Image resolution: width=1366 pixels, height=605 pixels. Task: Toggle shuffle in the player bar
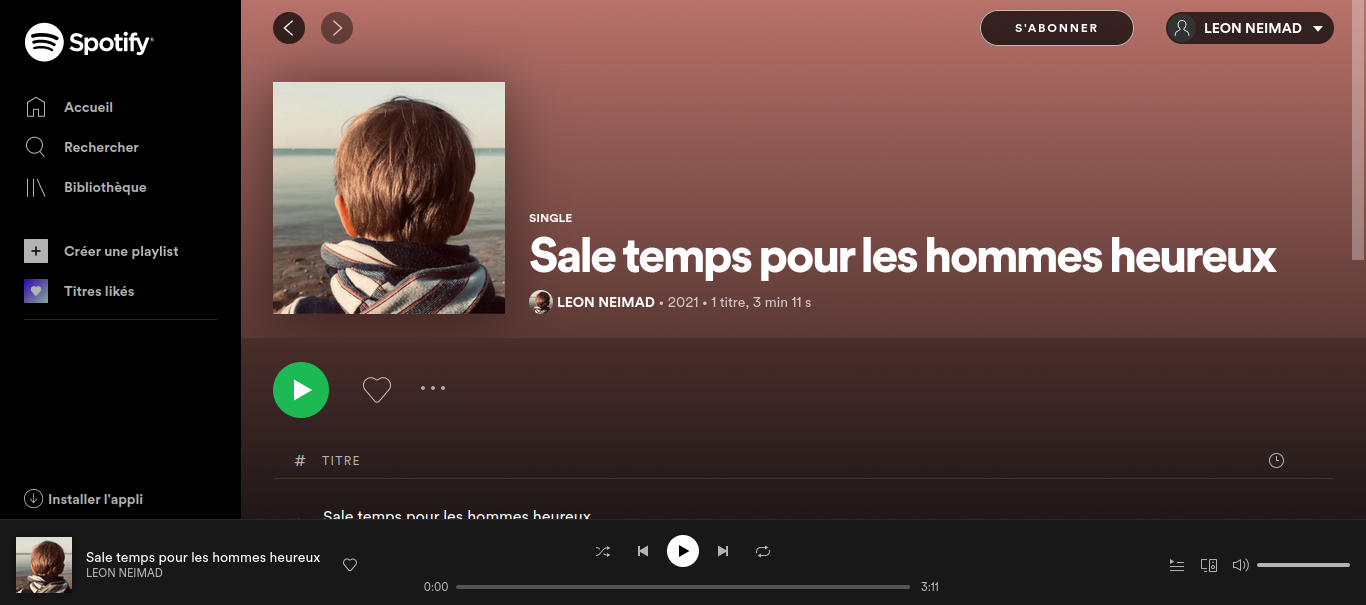click(603, 551)
